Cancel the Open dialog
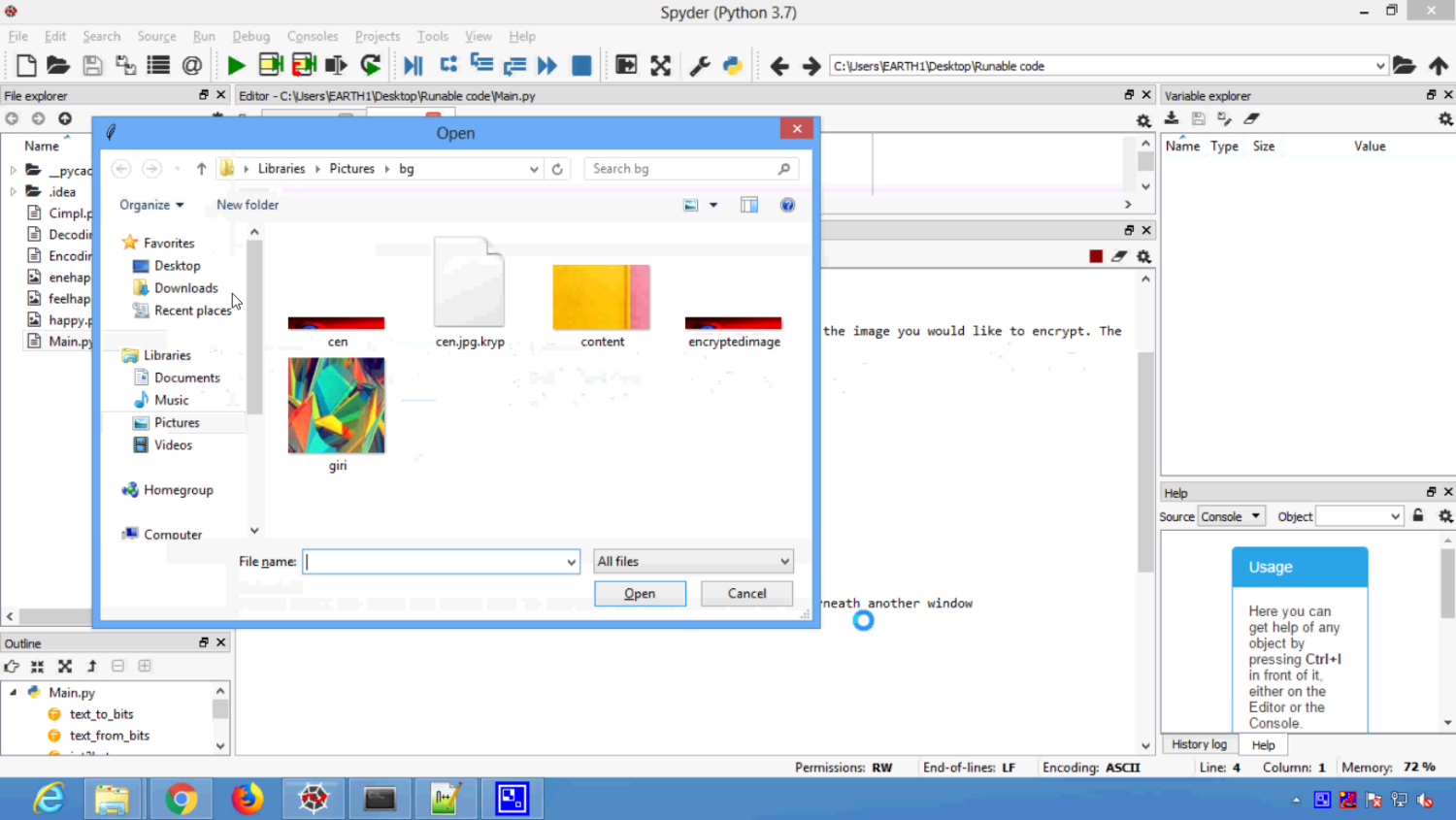 point(746,593)
